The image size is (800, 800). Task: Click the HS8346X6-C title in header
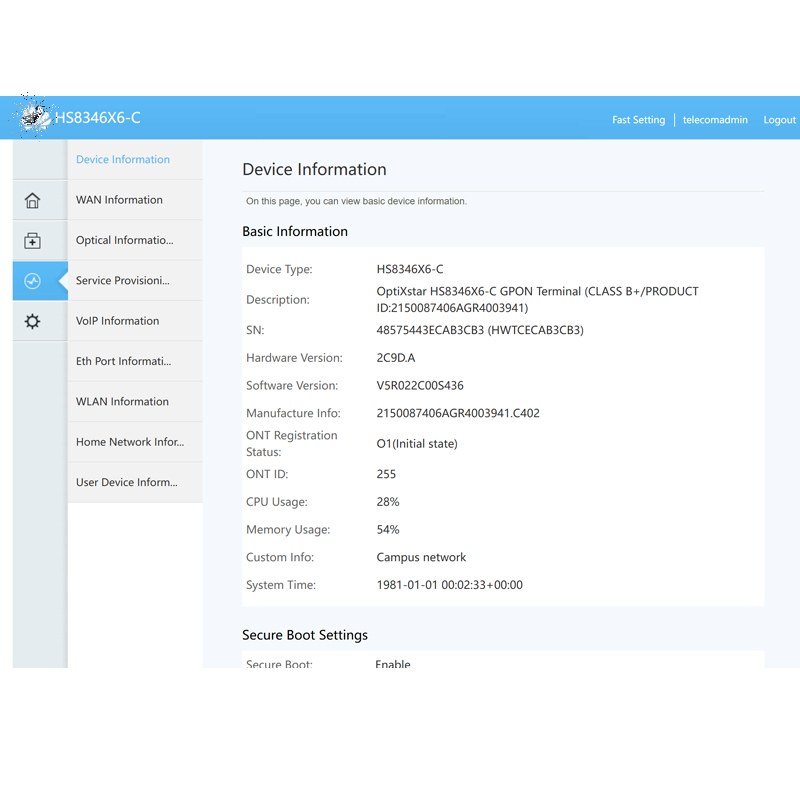(x=97, y=118)
